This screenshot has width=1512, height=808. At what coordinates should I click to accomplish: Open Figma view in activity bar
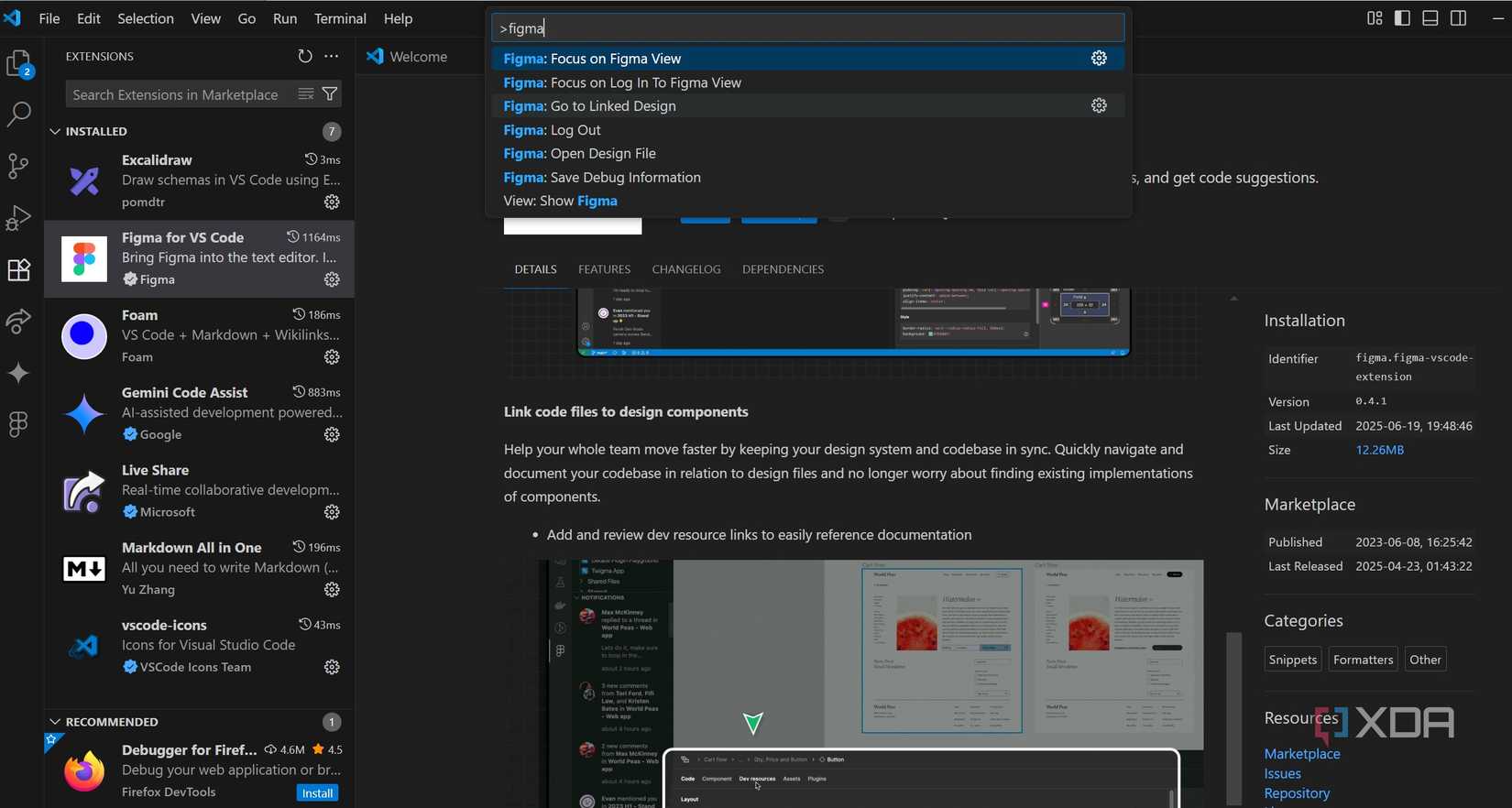(19, 424)
